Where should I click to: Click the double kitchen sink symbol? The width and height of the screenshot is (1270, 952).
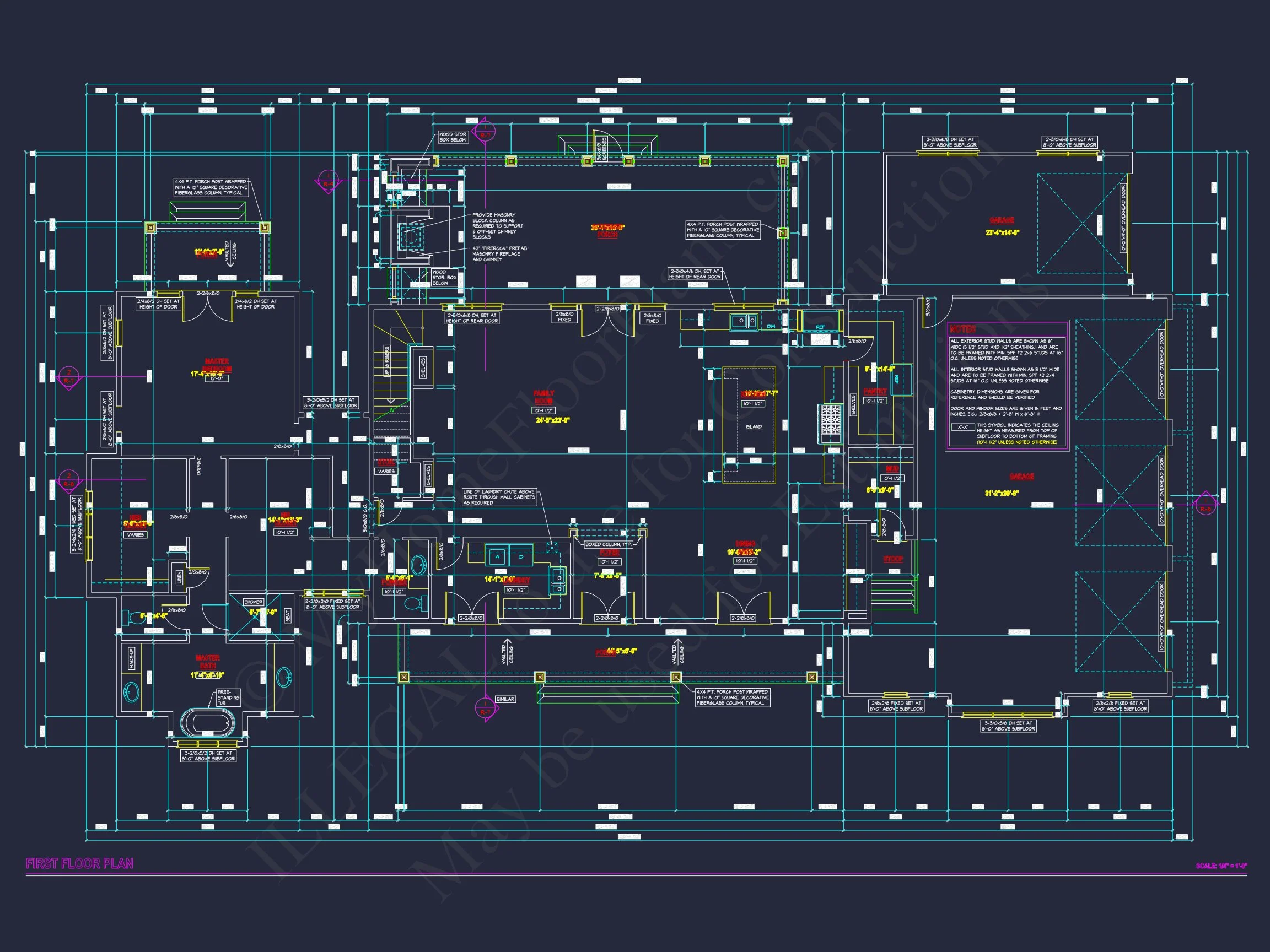click(744, 322)
